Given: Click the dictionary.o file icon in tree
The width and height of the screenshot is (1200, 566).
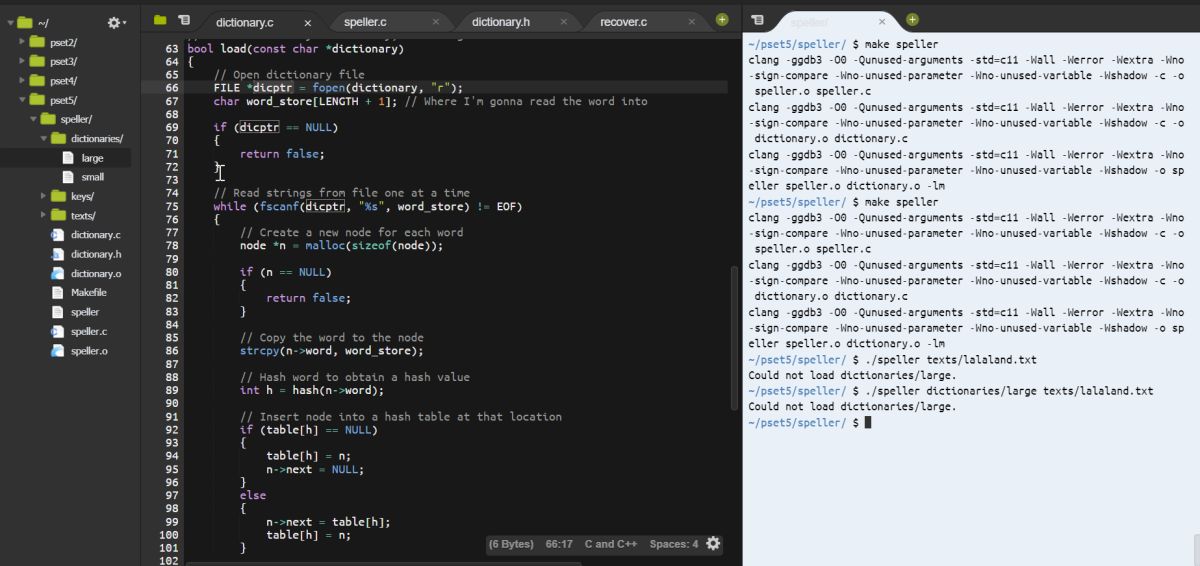Looking at the screenshot, I should click(x=58, y=273).
